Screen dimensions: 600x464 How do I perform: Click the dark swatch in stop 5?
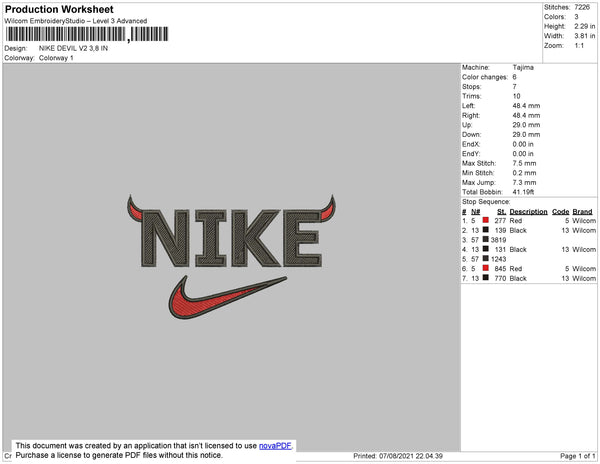click(x=486, y=258)
